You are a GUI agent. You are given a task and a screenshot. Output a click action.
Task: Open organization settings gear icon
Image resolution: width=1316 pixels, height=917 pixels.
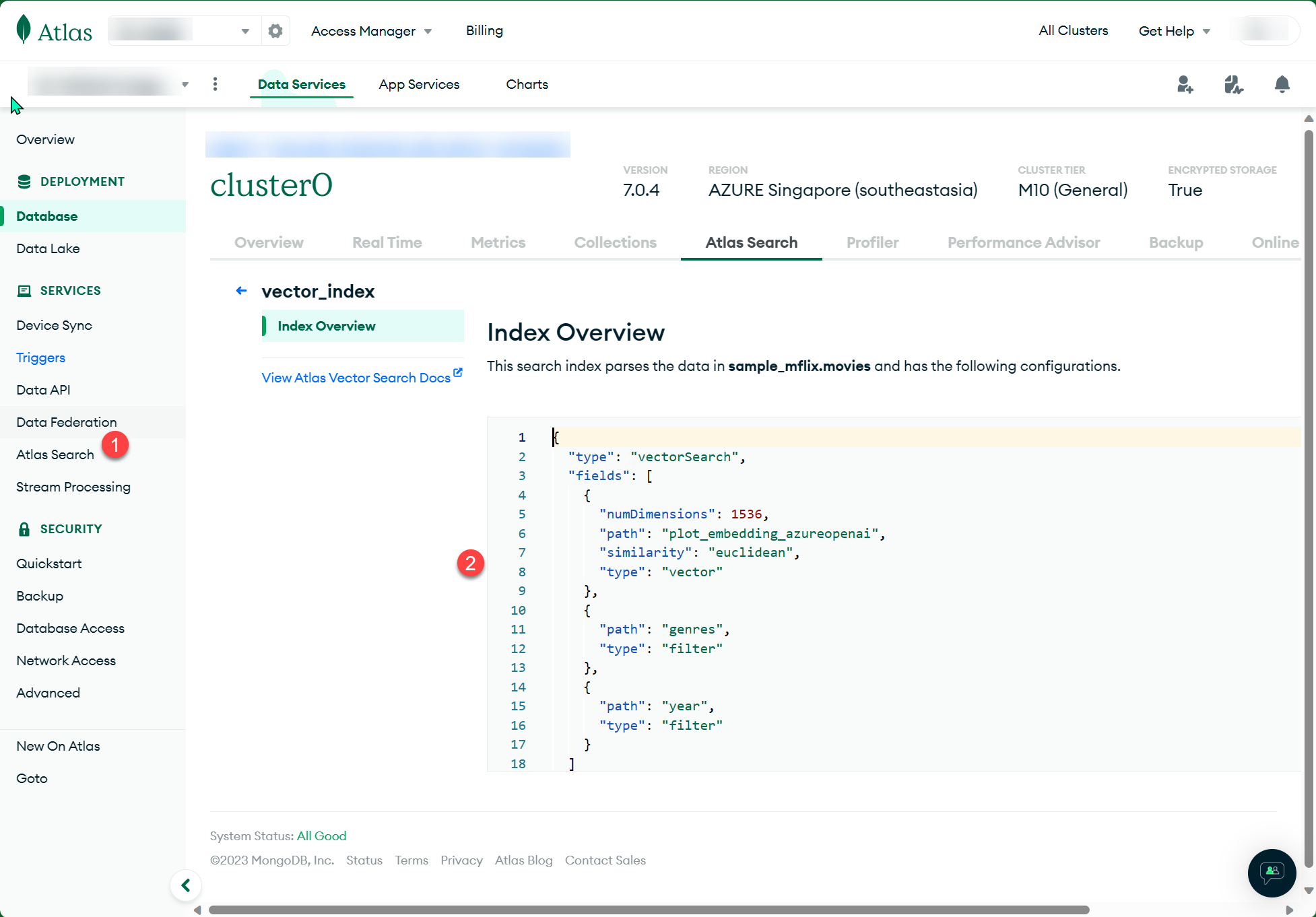click(275, 31)
